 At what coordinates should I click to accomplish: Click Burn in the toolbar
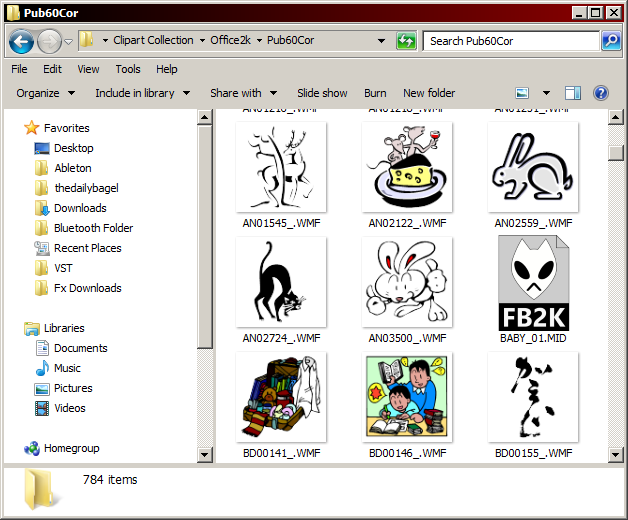tap(375, 93)
